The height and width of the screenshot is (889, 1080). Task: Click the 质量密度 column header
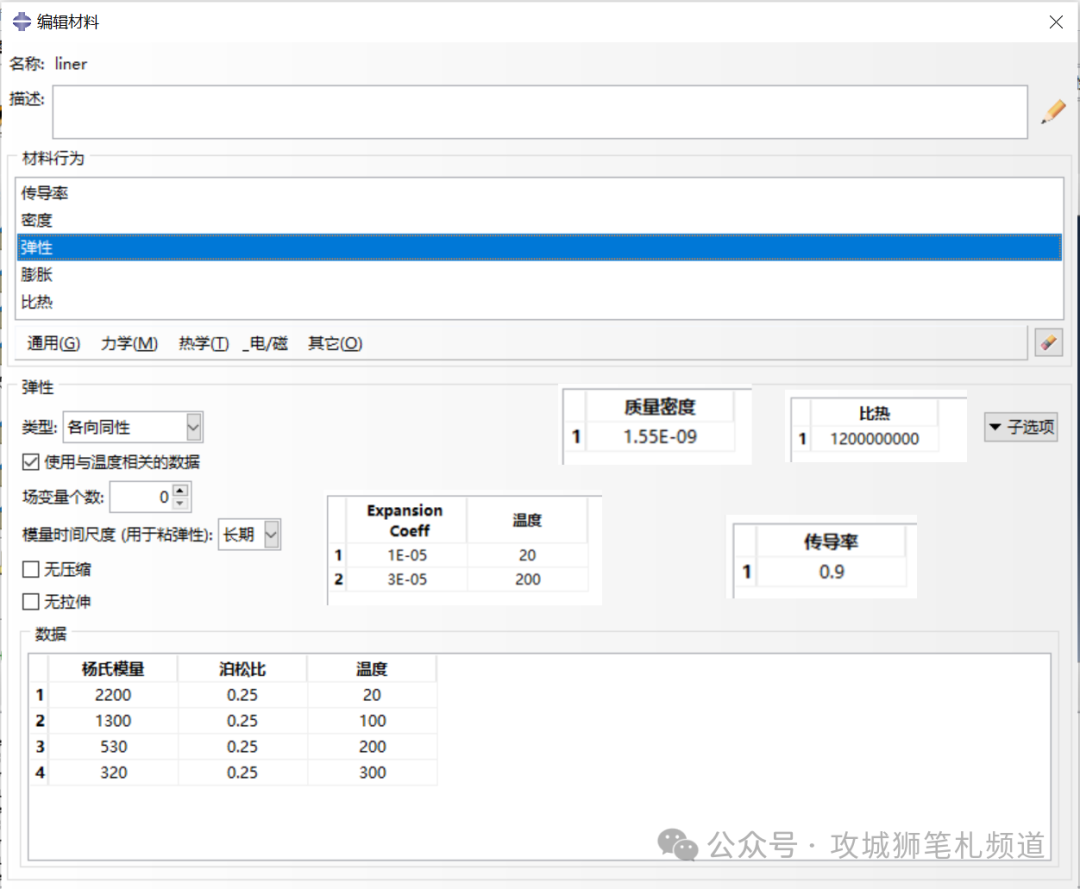(x=660, y=407)
